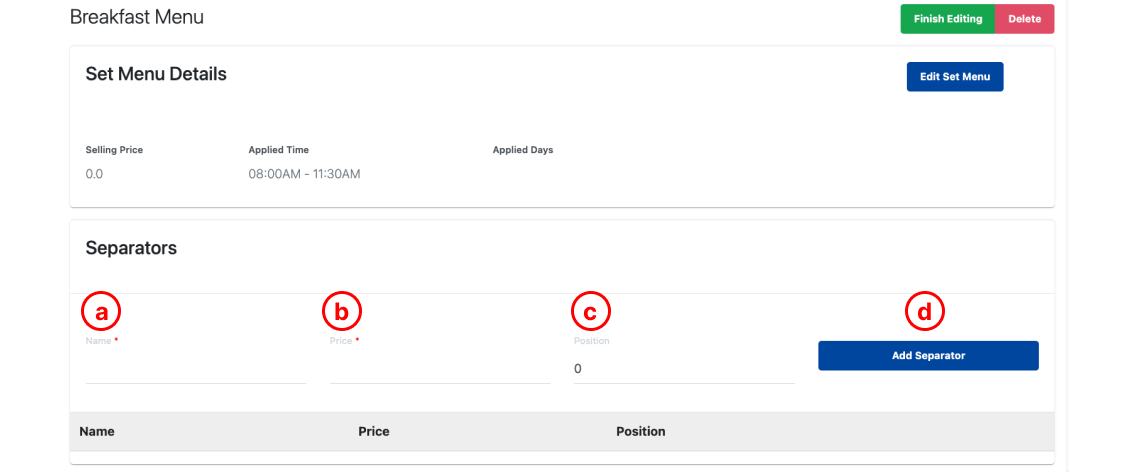Select the Position field showing 0
1130x472 pixels.
(x=684, y=369)
